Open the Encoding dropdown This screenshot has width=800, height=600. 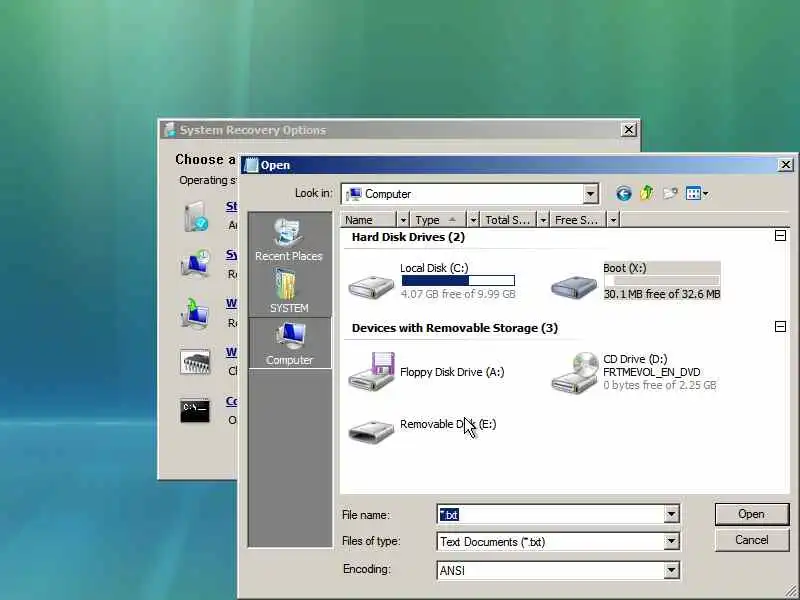click(x=671, y=570)
